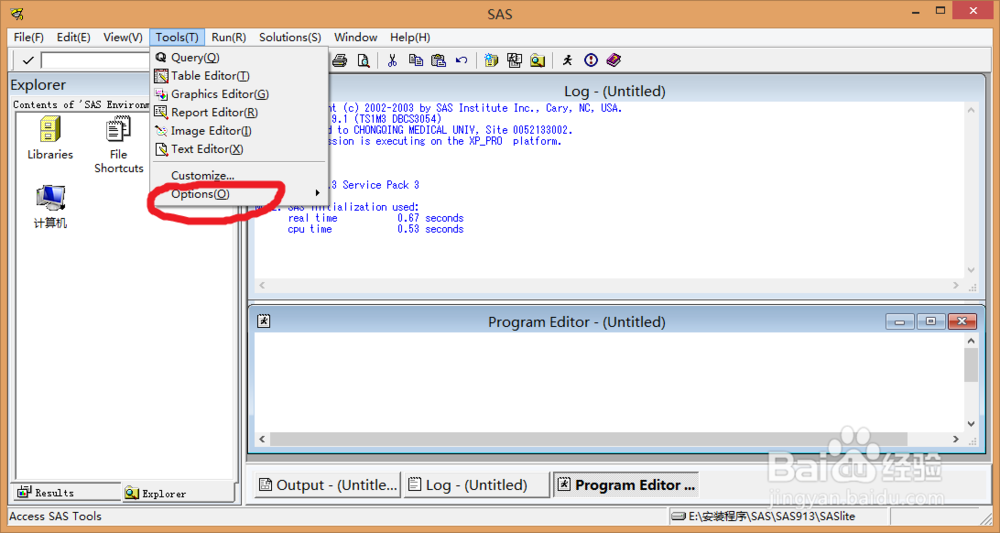Click Program Editor scroll left arrow
1000x533 pixels.
tap(261, 439)
